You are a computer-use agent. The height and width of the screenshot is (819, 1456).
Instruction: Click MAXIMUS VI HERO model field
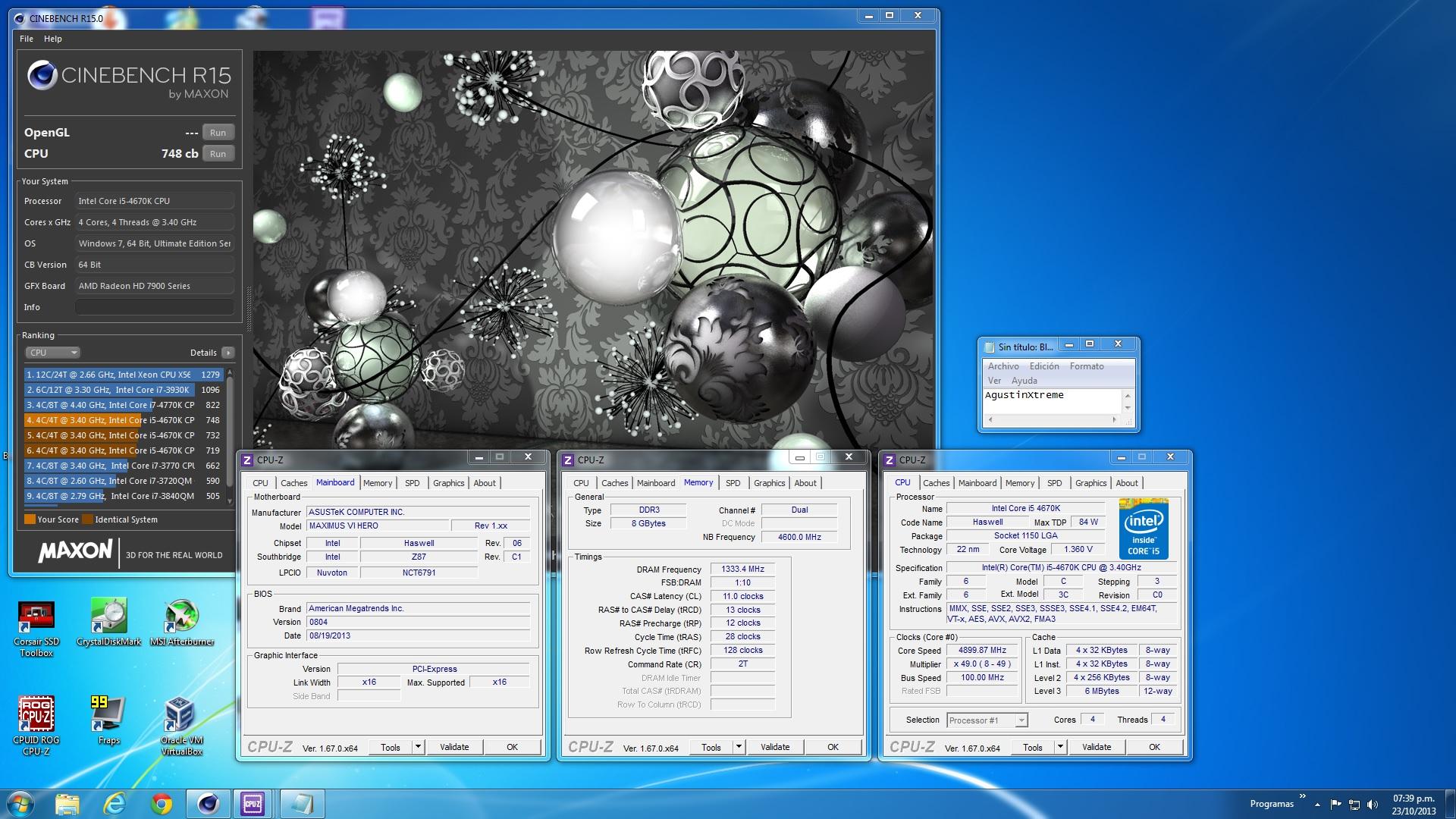pos(377,526)
